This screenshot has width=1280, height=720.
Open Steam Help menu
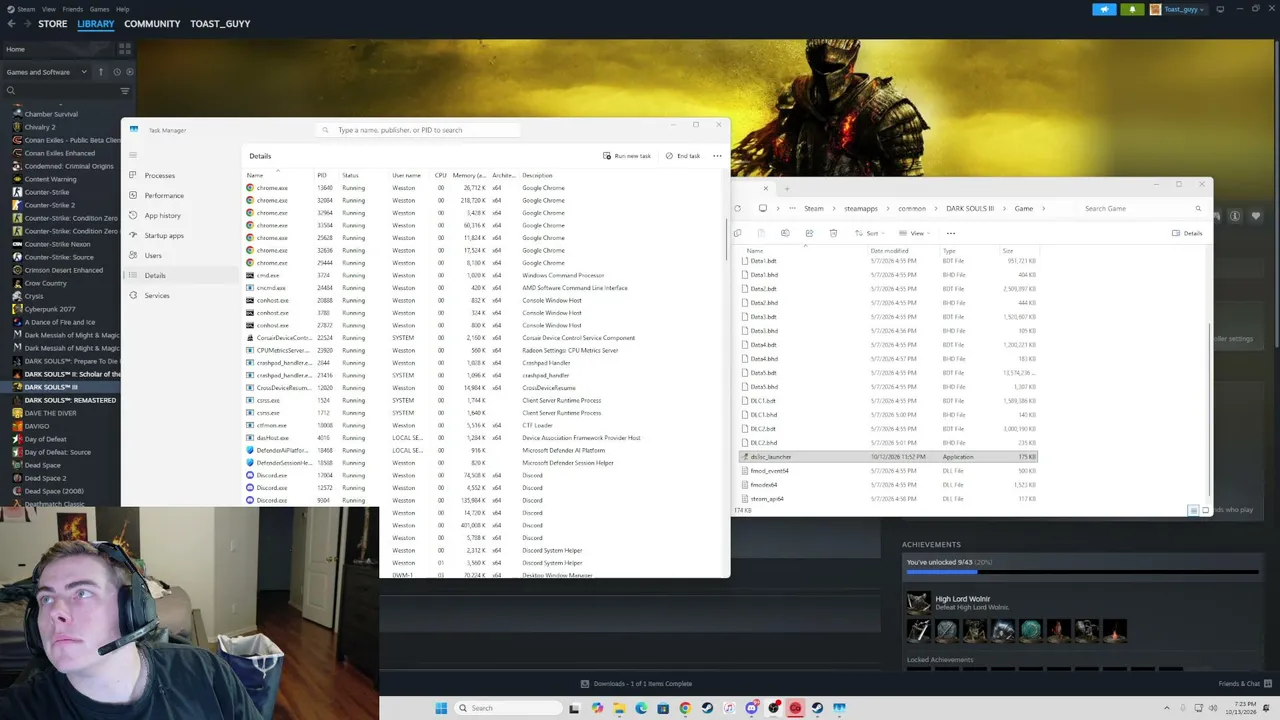pos(122,9)
